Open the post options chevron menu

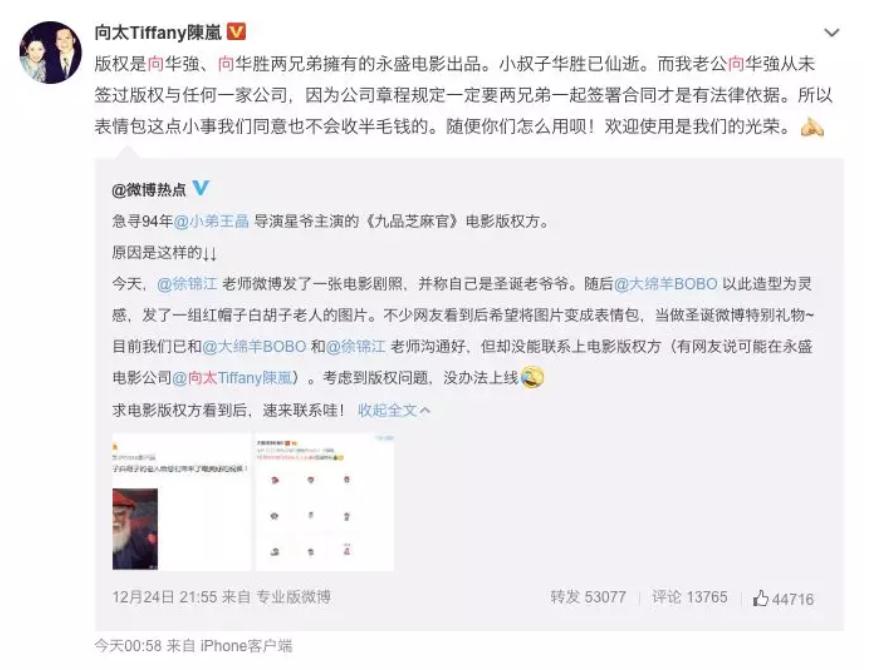(x=831, y=33)
